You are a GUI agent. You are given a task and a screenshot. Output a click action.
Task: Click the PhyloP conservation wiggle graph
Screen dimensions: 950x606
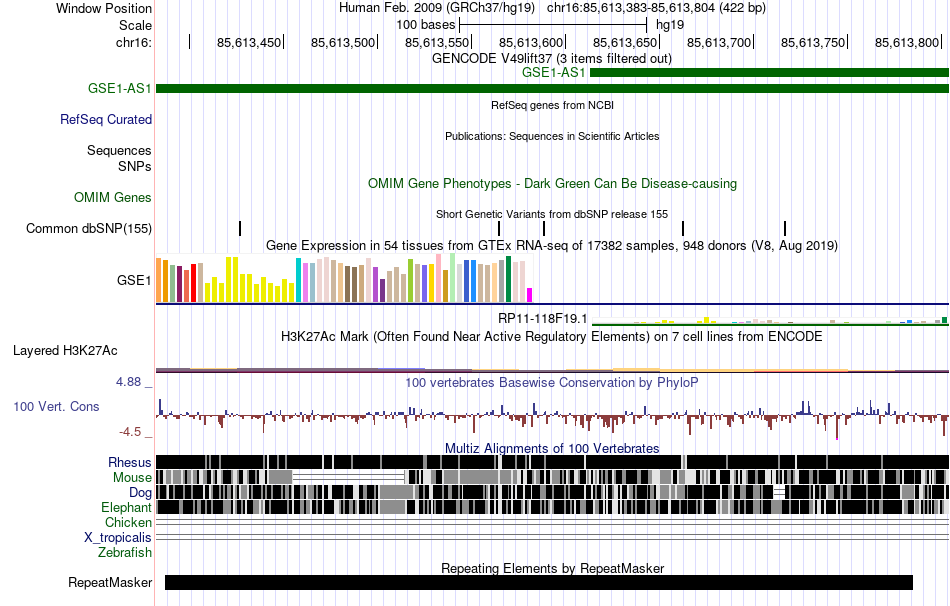coord(553,416)
